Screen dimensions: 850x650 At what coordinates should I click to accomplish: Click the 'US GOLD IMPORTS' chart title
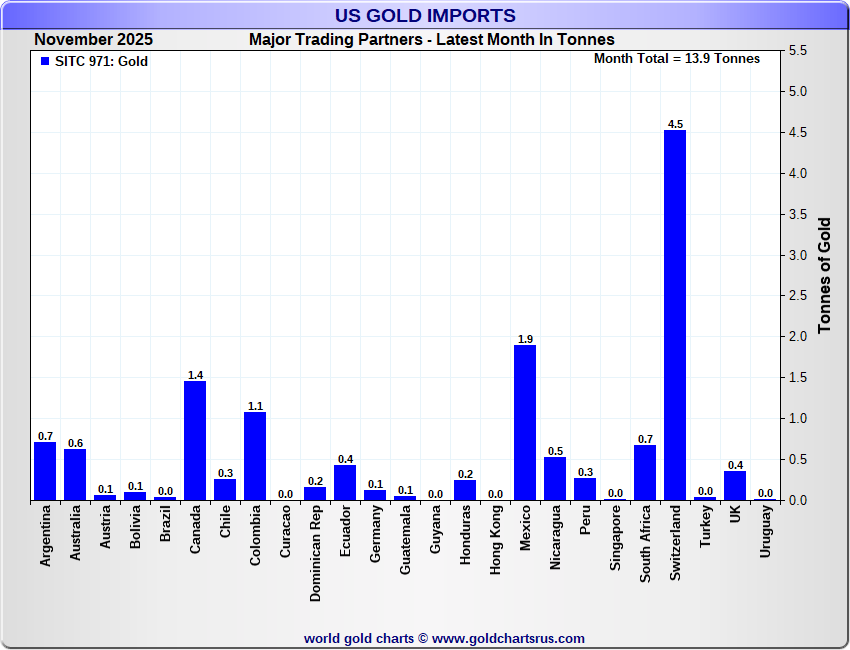click(425, 16)
